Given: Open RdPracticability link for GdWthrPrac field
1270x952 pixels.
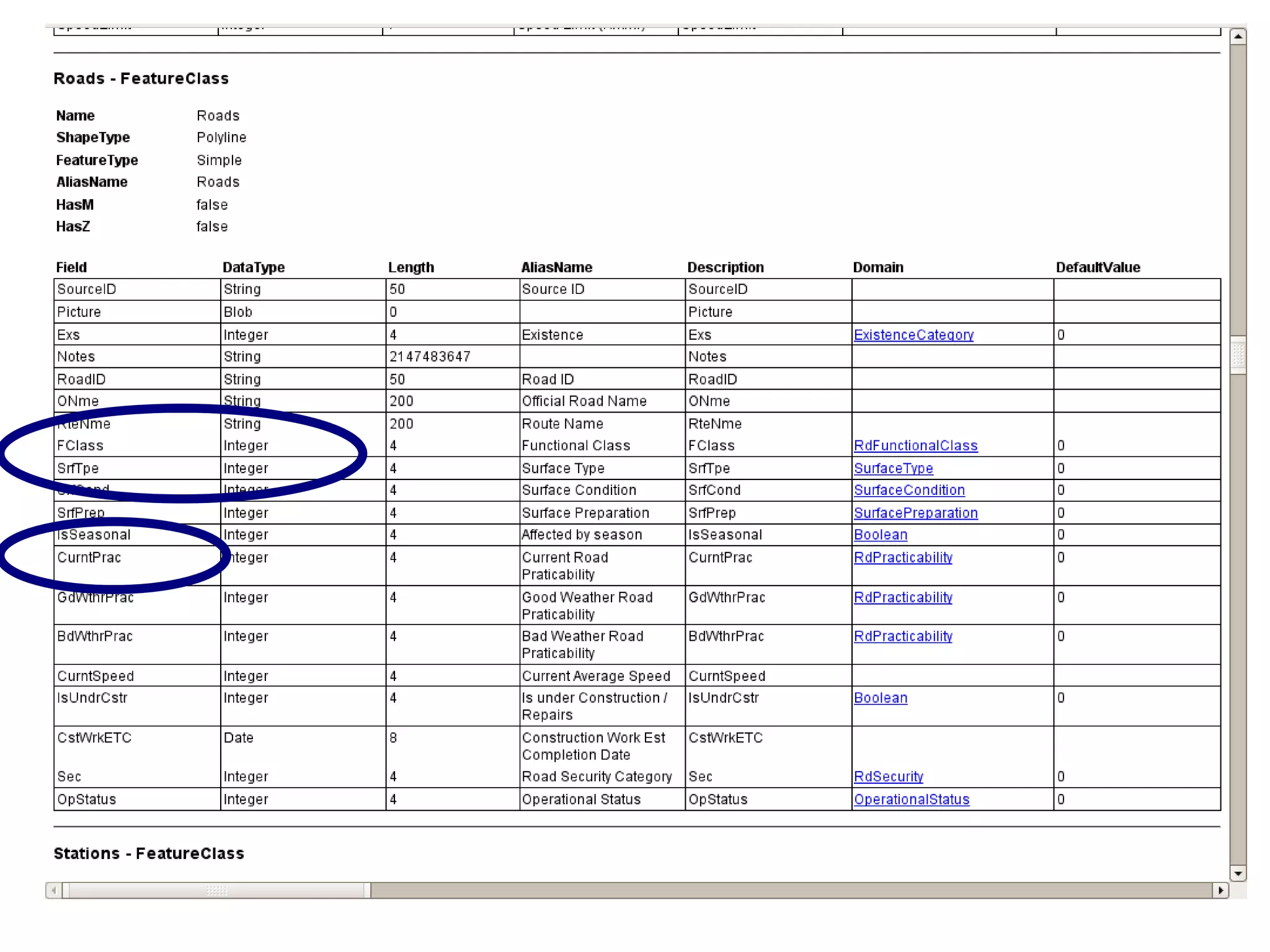Looking at the screenshot, I should tap(903, 597).
